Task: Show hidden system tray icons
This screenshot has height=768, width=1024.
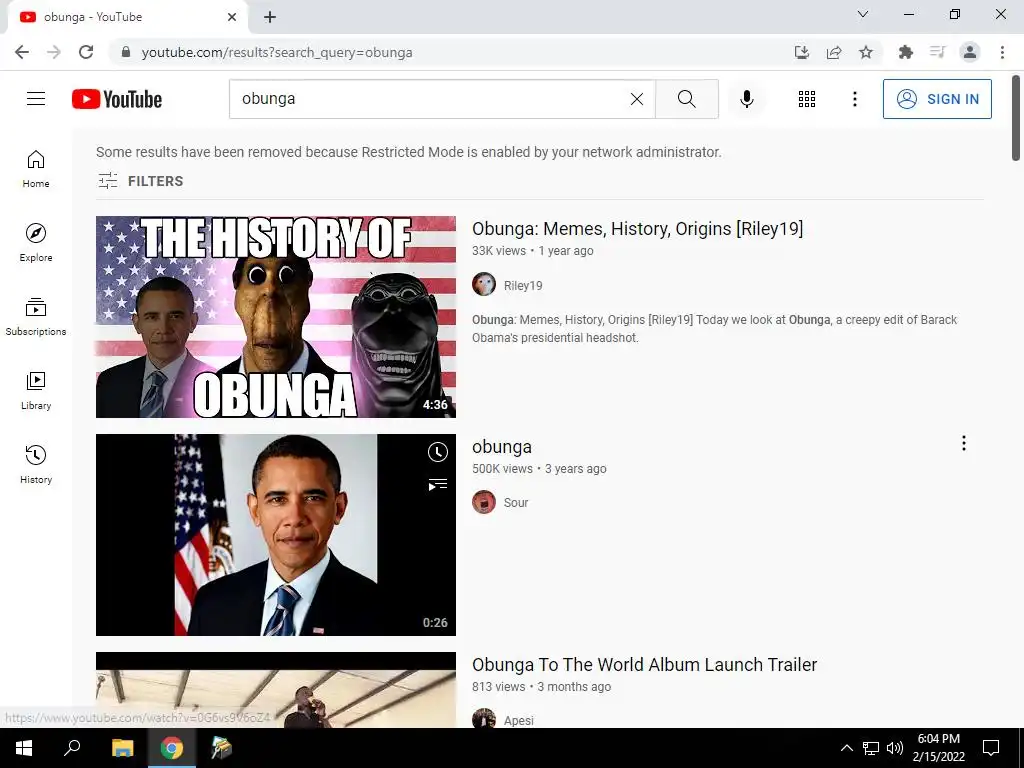Action: (846, 748)
